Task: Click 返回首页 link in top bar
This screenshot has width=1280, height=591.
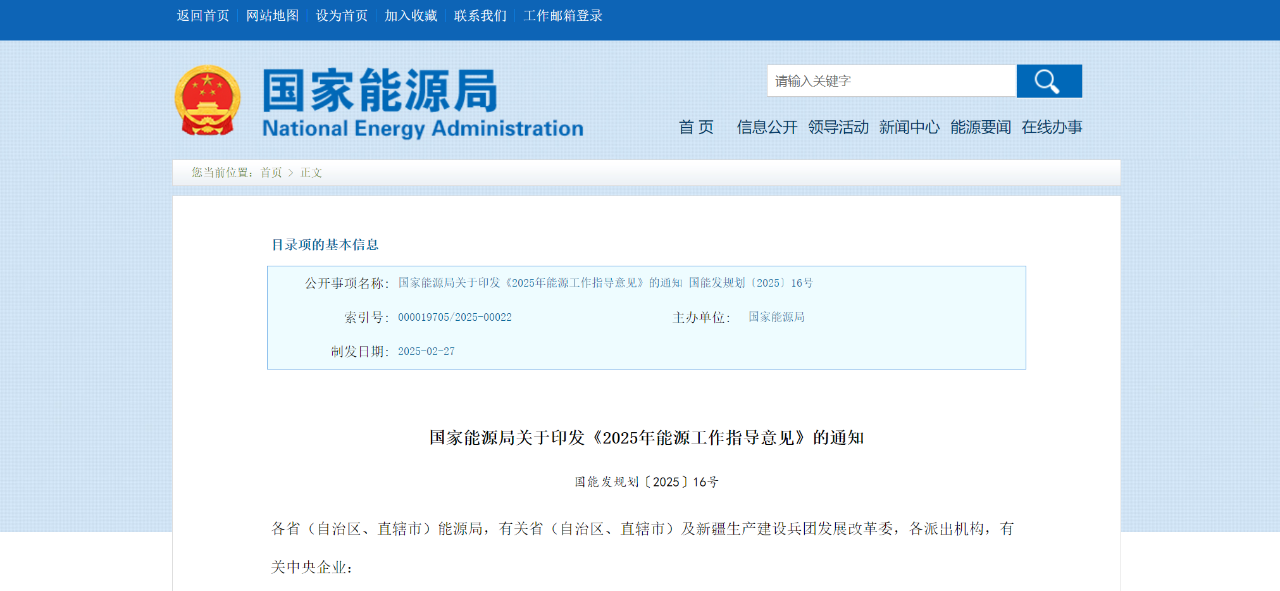Action: click(x=203, y=16)
